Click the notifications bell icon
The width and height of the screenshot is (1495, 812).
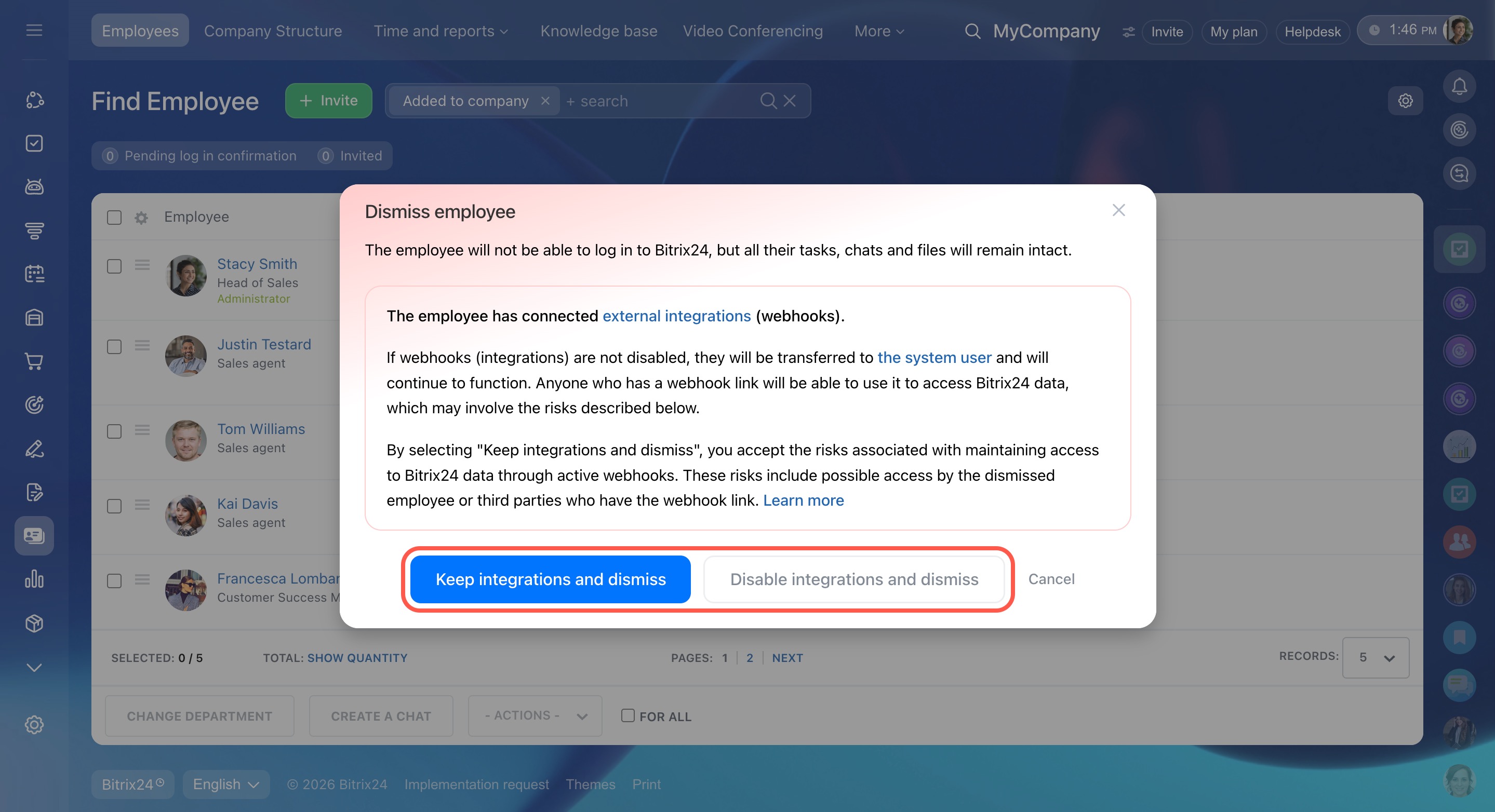point(1459,86)
